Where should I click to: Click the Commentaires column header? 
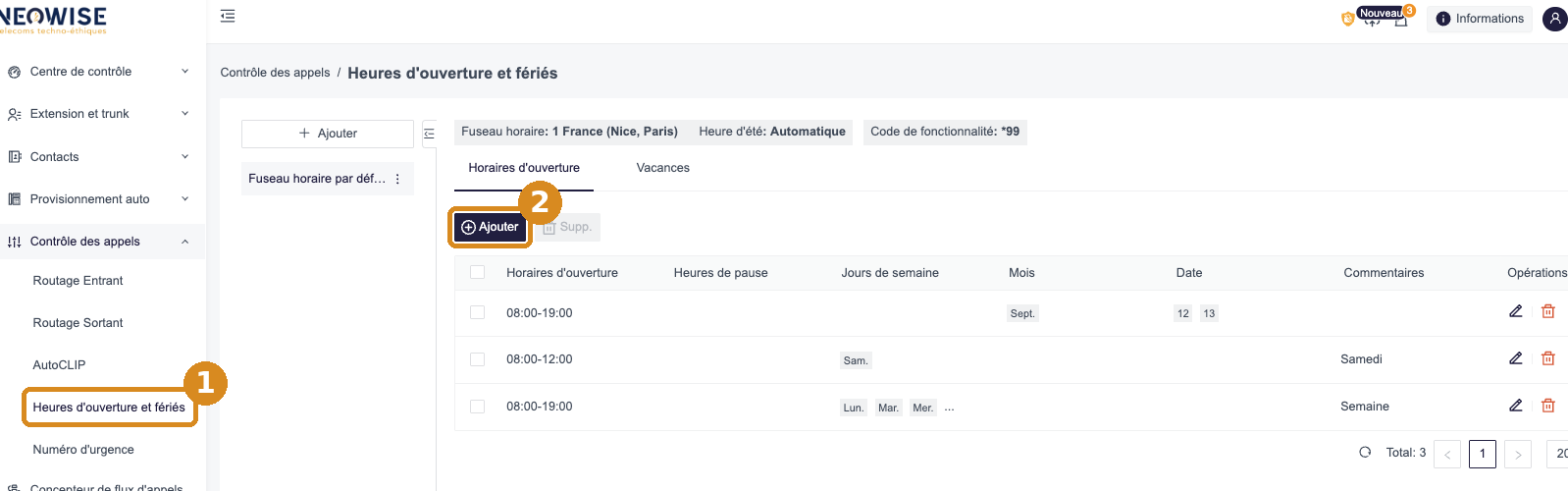(x=1384, y=273)
